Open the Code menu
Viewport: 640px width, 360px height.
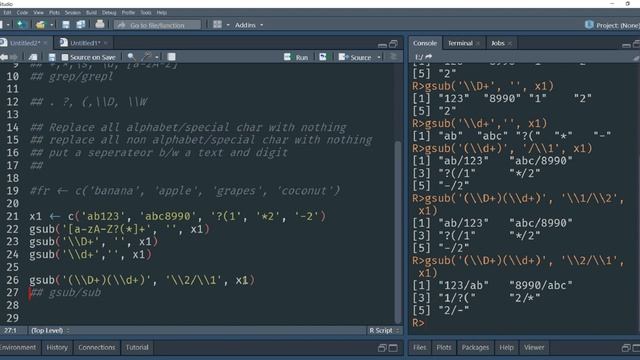(22, 13)
